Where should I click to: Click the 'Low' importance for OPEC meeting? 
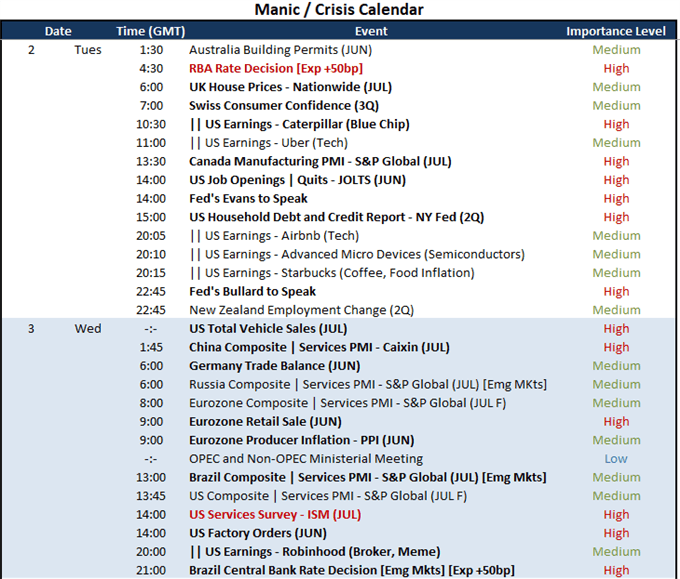(616, 459)
